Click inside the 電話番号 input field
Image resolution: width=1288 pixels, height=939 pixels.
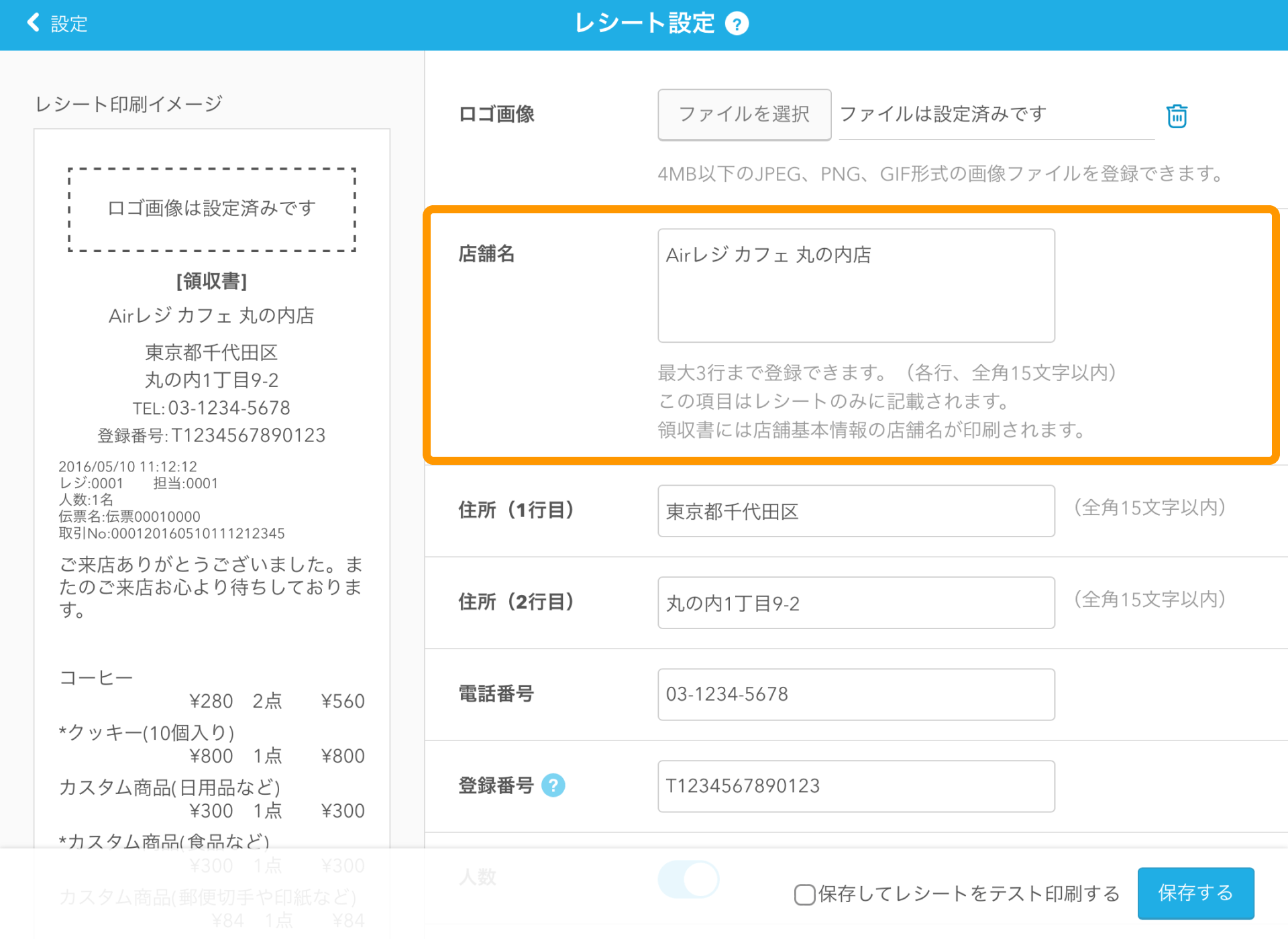(x=855, y=694)
